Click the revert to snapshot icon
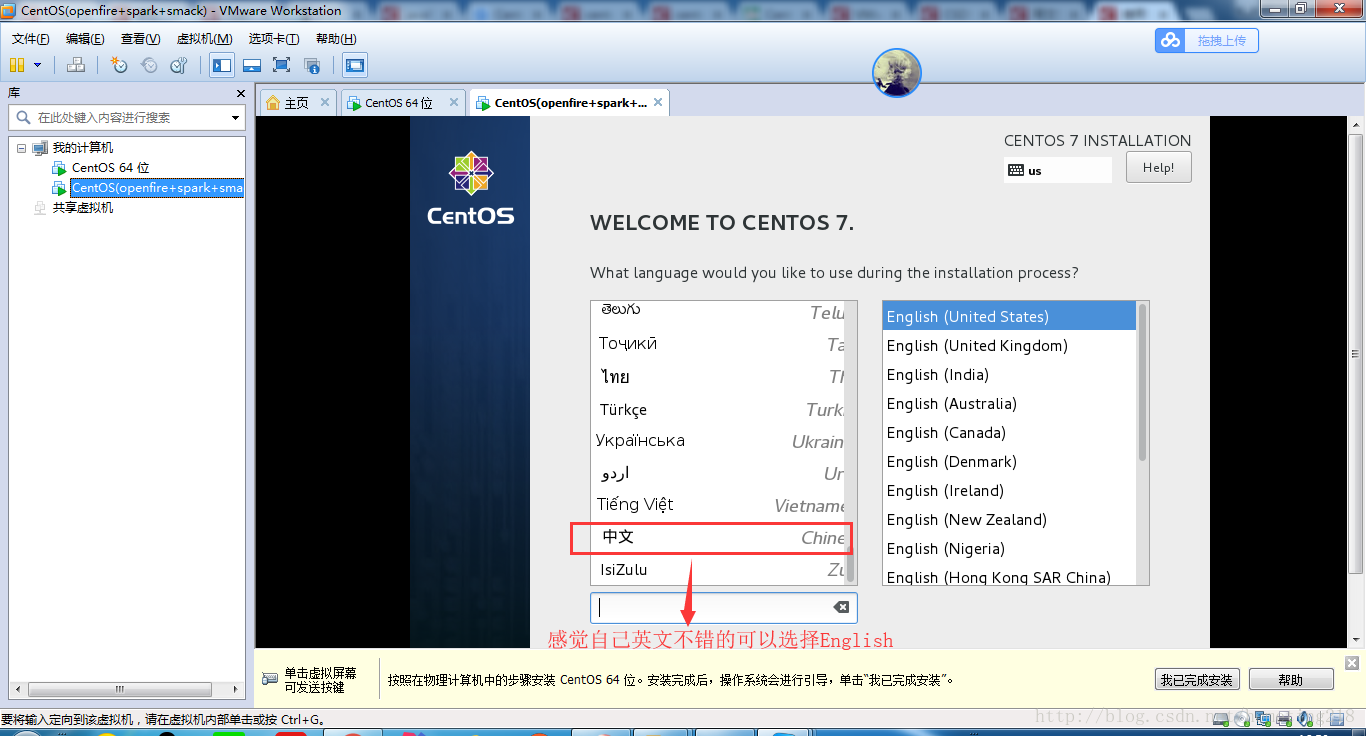This screenshot has width=1366, height=736. tap(149, 65)
